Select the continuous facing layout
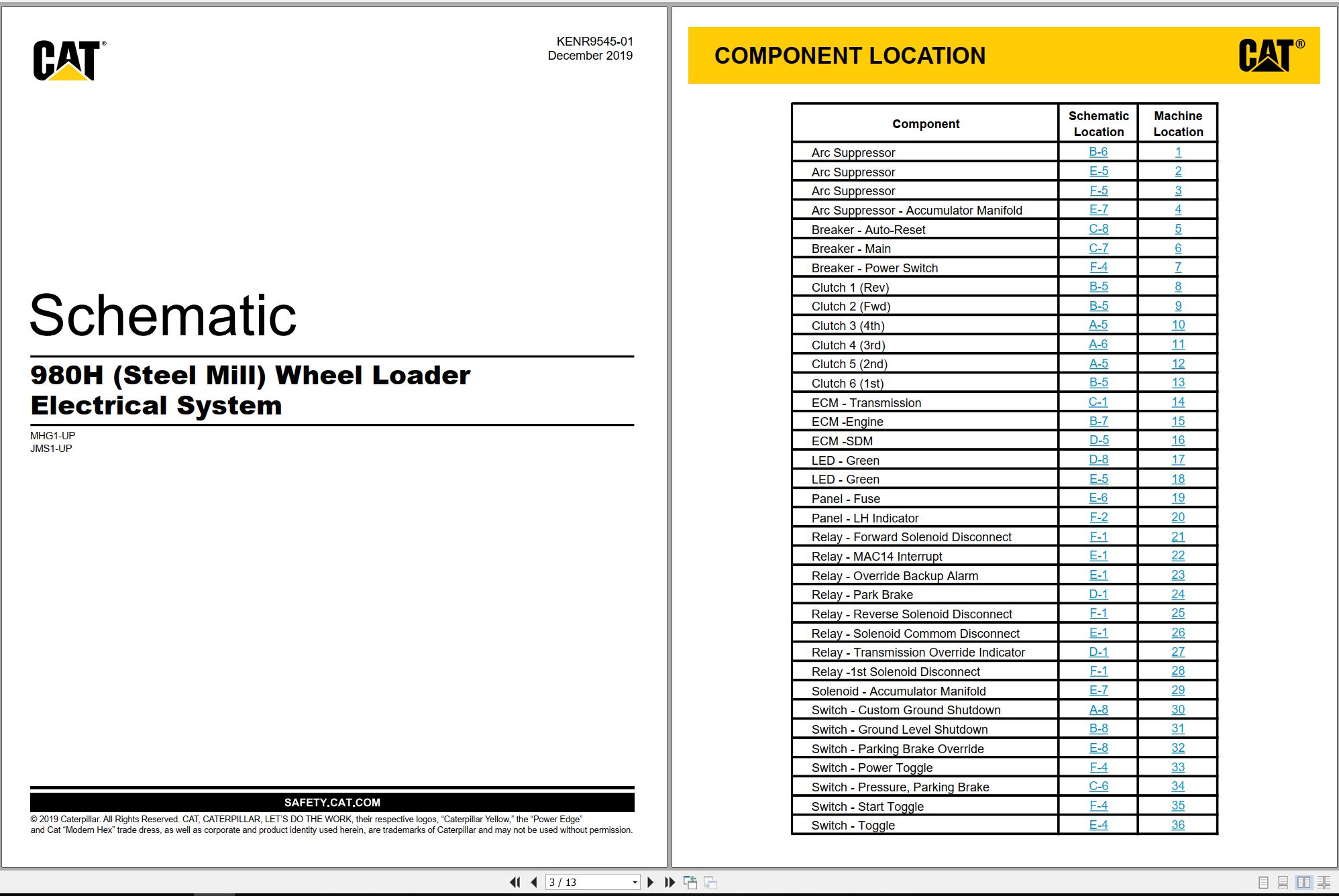1339x896 pixels. click(x=1324, y=882)
